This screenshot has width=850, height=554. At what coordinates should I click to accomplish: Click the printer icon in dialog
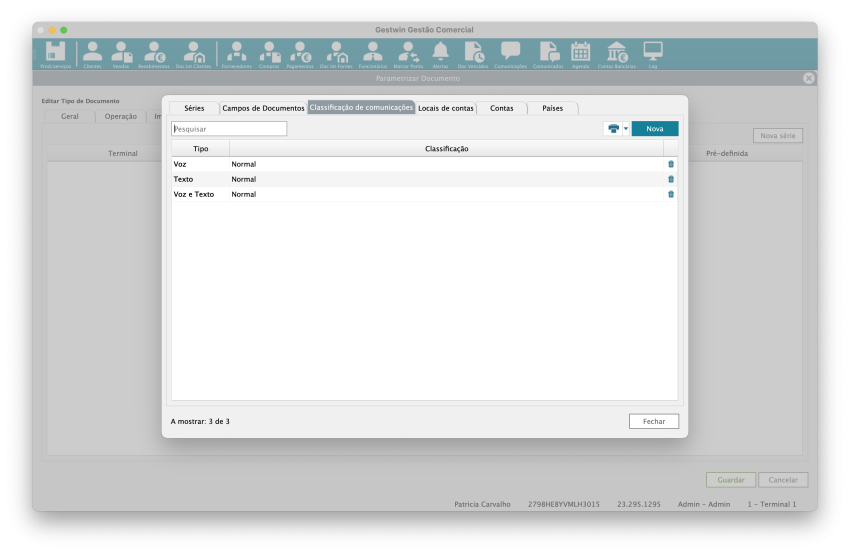pyautogui.click(x=613, y=129)
